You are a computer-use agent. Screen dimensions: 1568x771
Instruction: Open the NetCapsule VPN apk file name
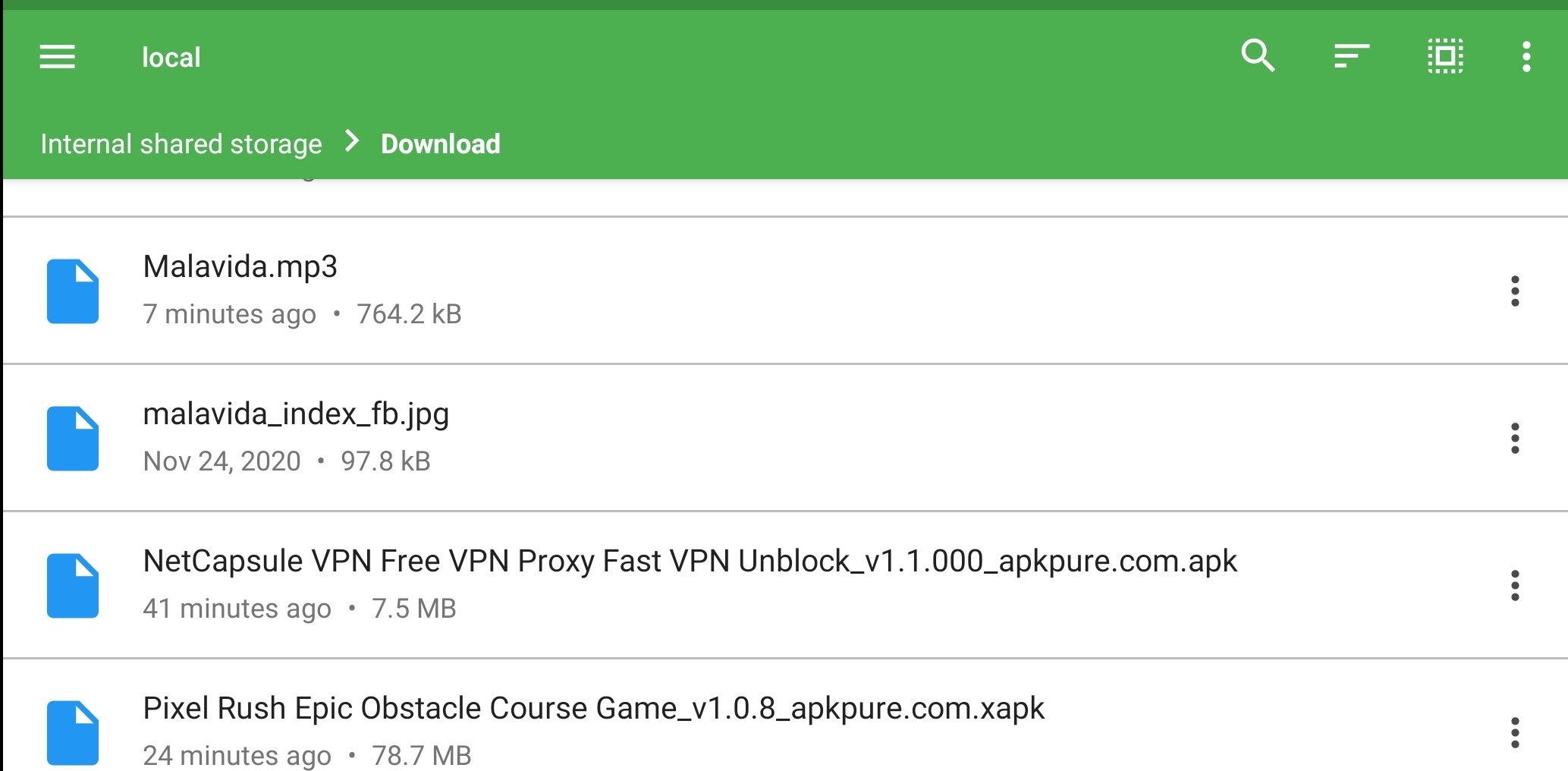[x=690, y=562]
